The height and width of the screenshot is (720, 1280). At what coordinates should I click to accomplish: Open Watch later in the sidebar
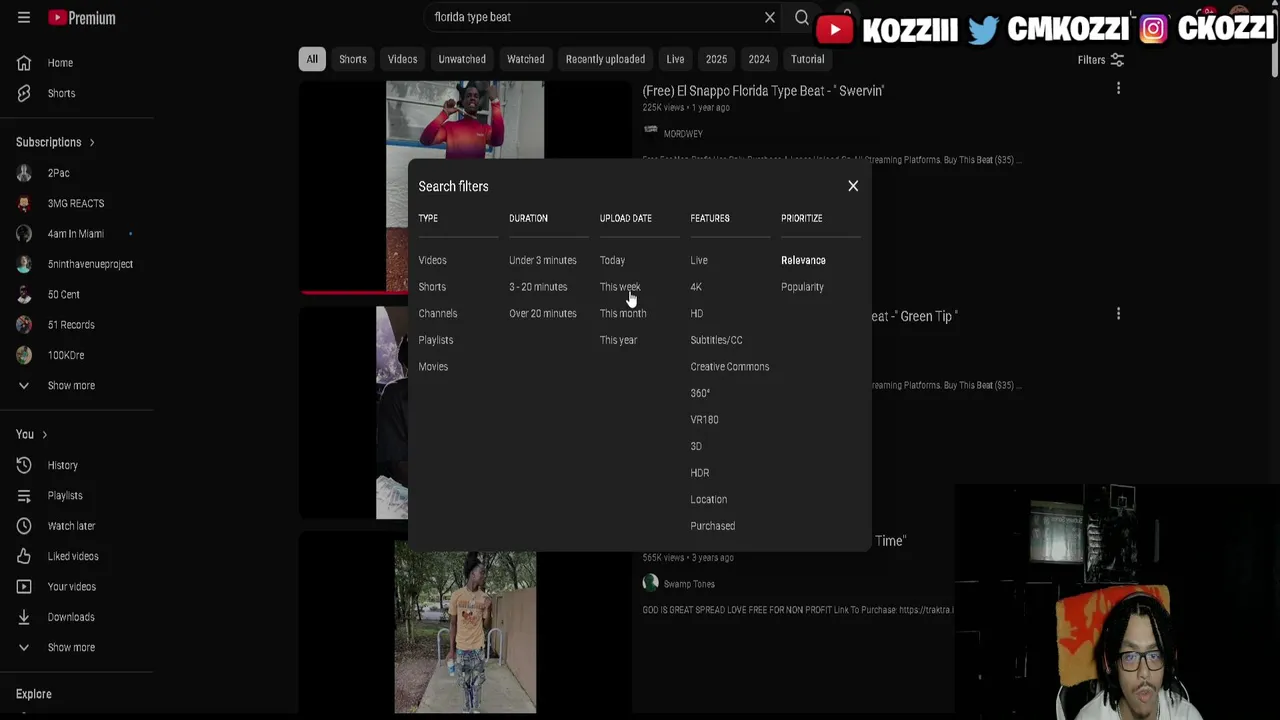click(x=71, y=526)
